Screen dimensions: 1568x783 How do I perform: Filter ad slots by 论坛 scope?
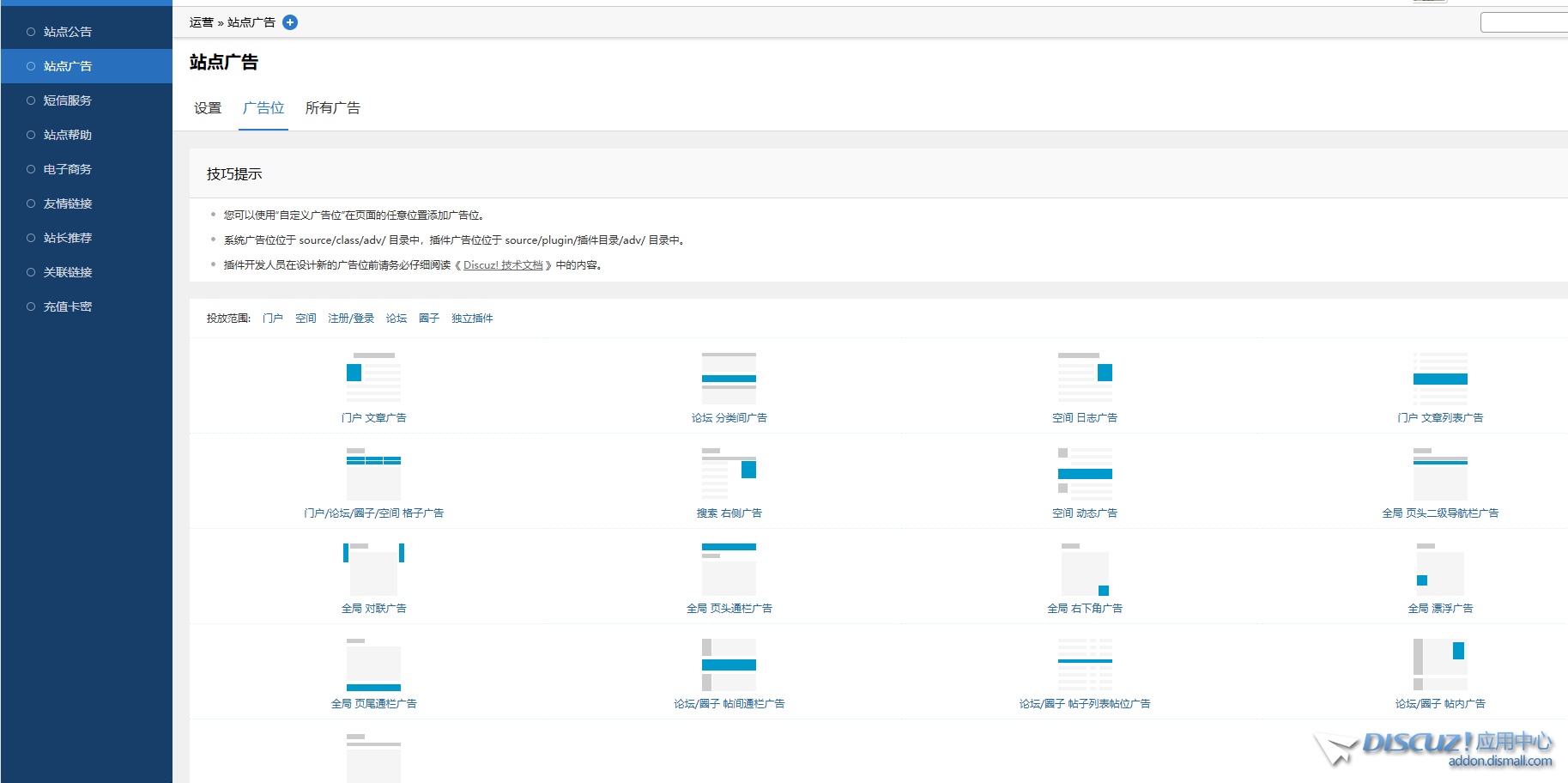(397, 319)
